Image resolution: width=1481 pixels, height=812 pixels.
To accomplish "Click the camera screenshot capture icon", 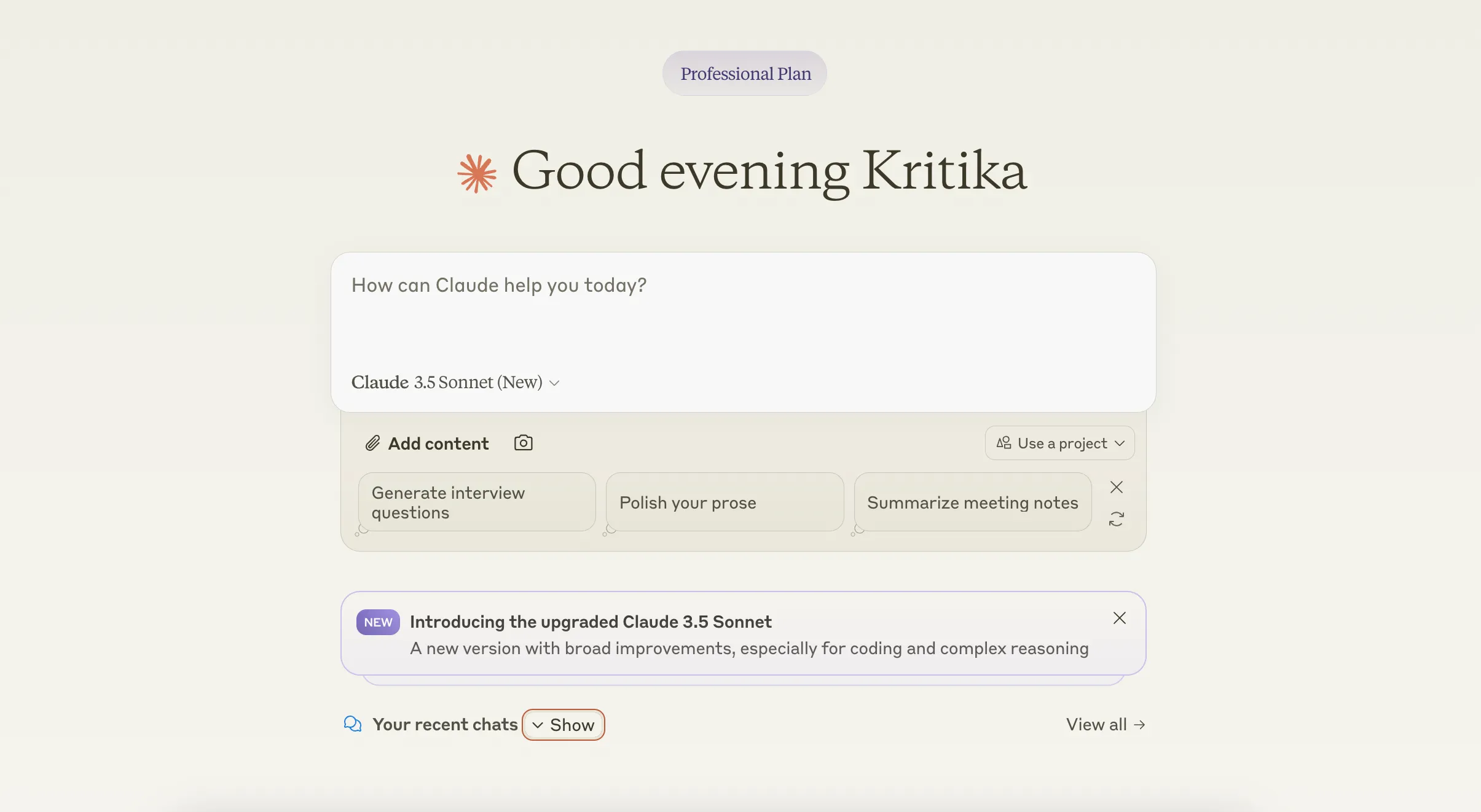I will click(523, 443).
